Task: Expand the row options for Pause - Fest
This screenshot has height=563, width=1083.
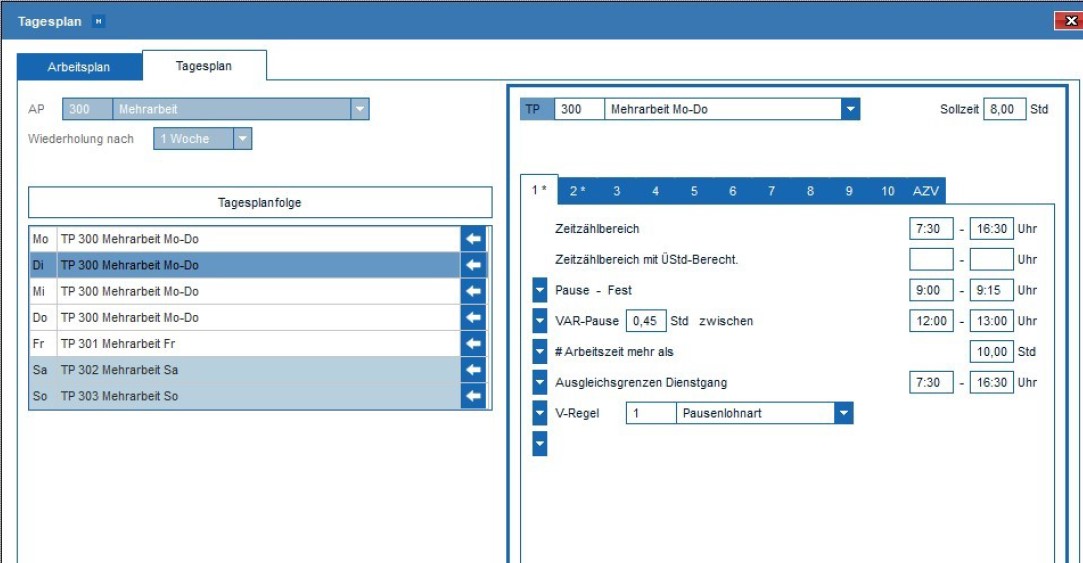Action: pos(540,291)
